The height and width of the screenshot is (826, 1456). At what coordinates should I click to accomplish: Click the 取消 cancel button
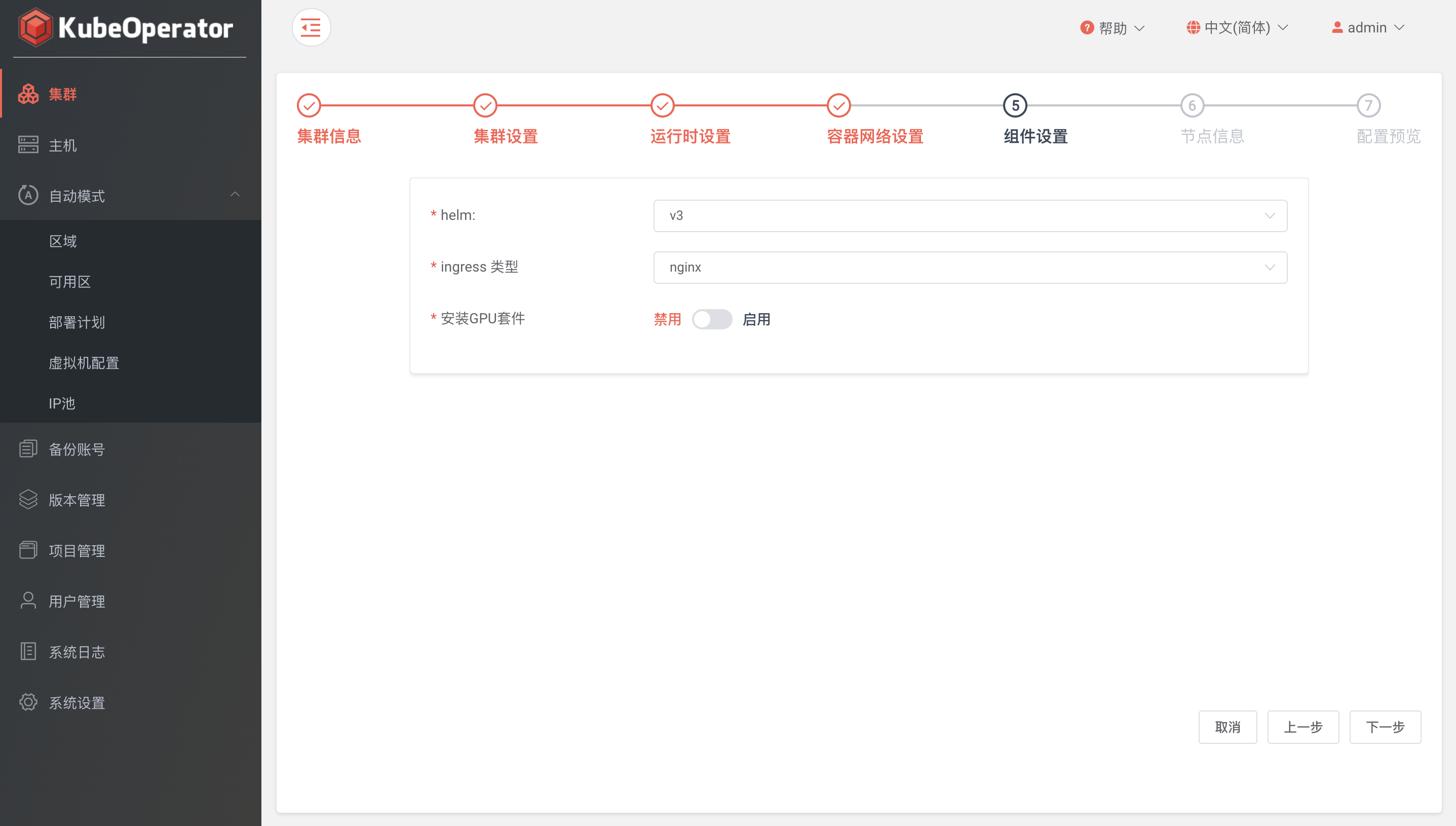1228,727
